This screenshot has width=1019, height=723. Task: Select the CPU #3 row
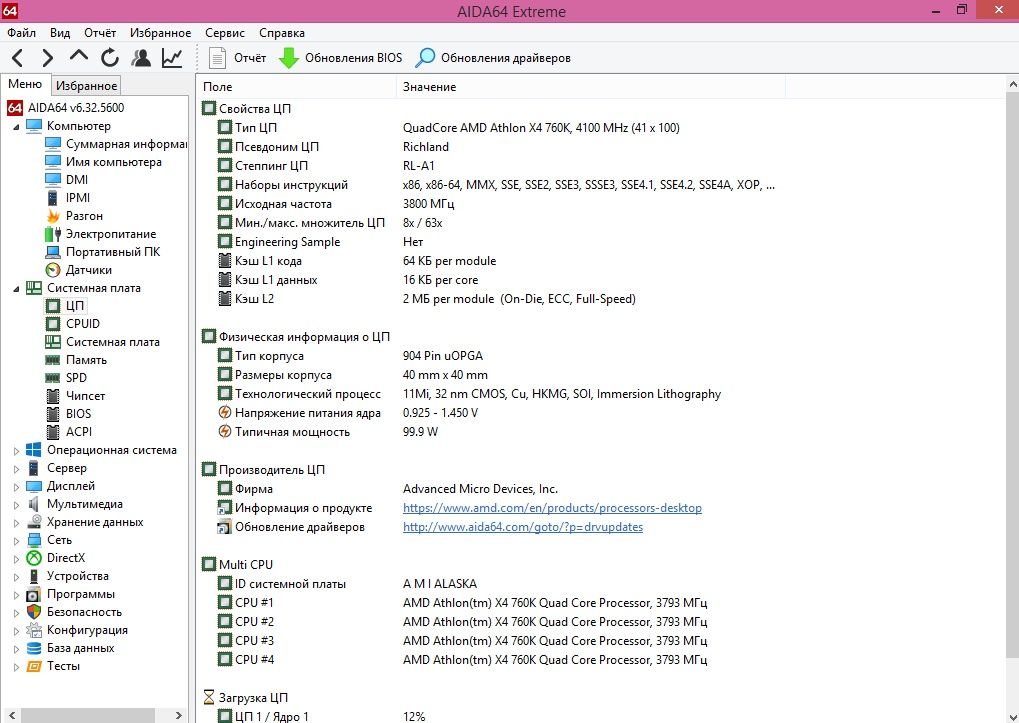point(462,641)
